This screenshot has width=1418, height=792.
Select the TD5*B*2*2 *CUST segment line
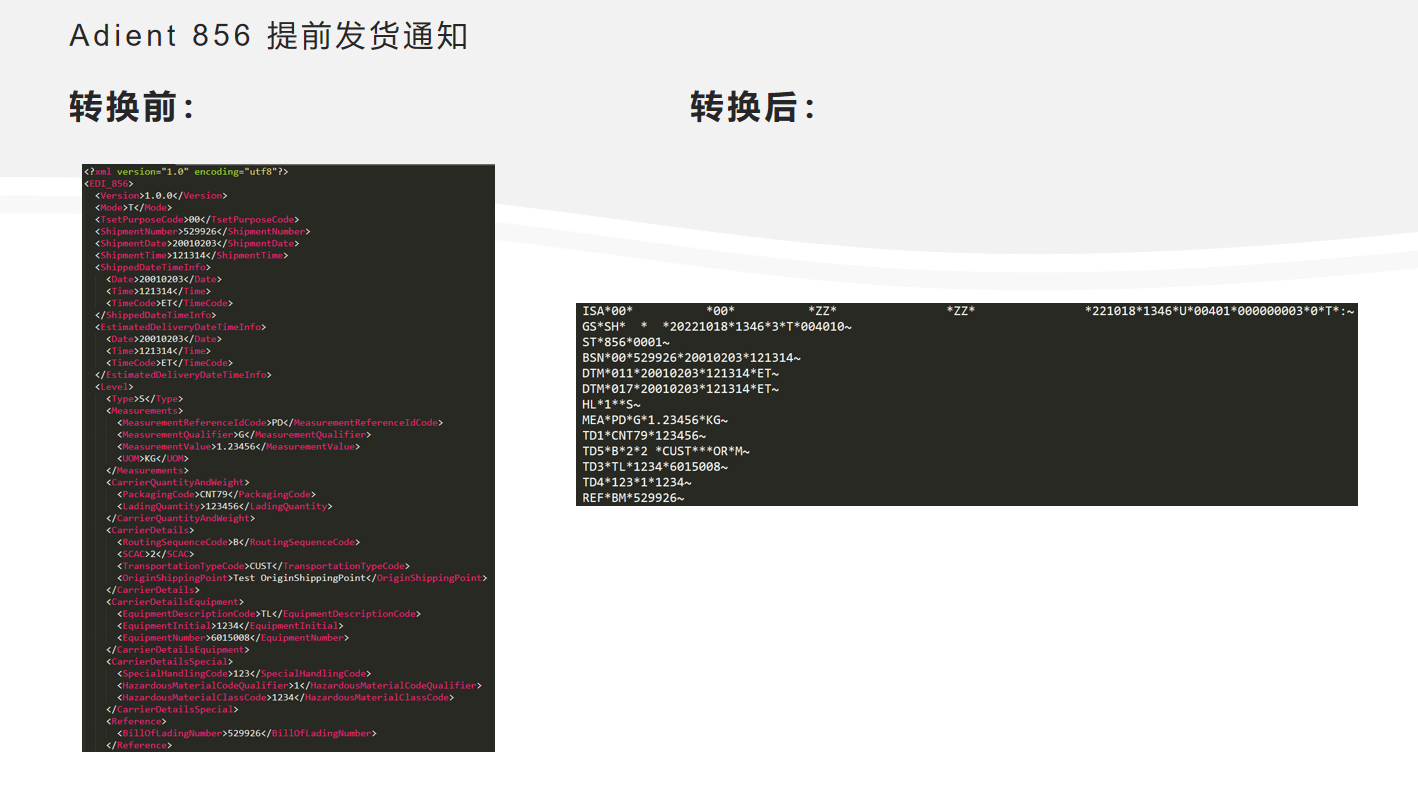tap(666, 451)
